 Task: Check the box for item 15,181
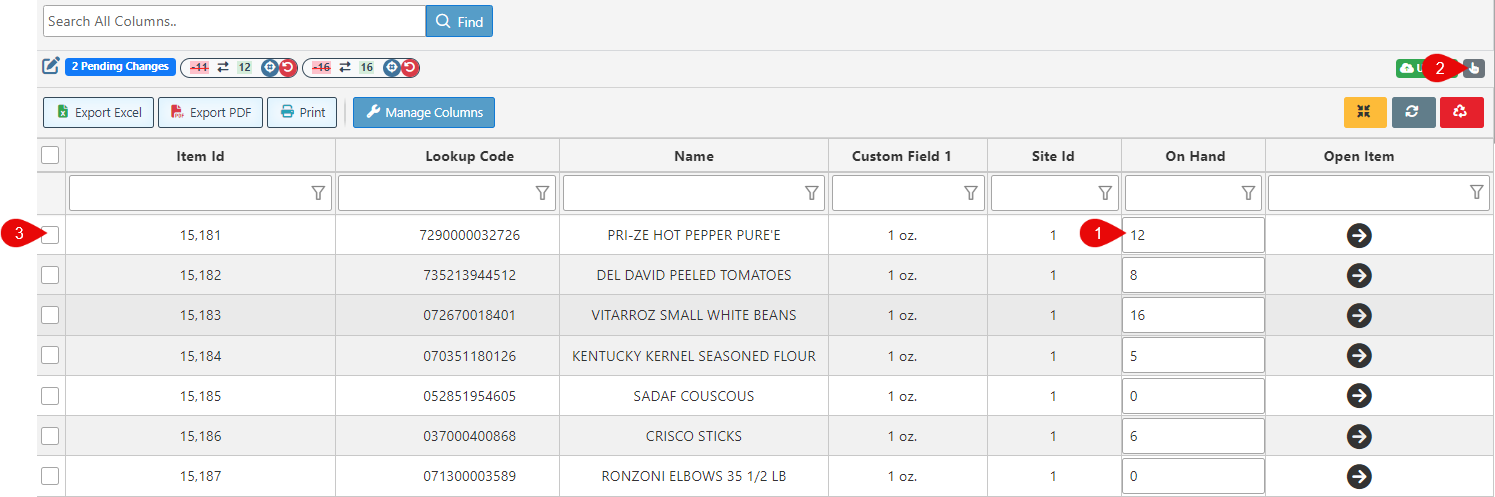coord(50,235)
